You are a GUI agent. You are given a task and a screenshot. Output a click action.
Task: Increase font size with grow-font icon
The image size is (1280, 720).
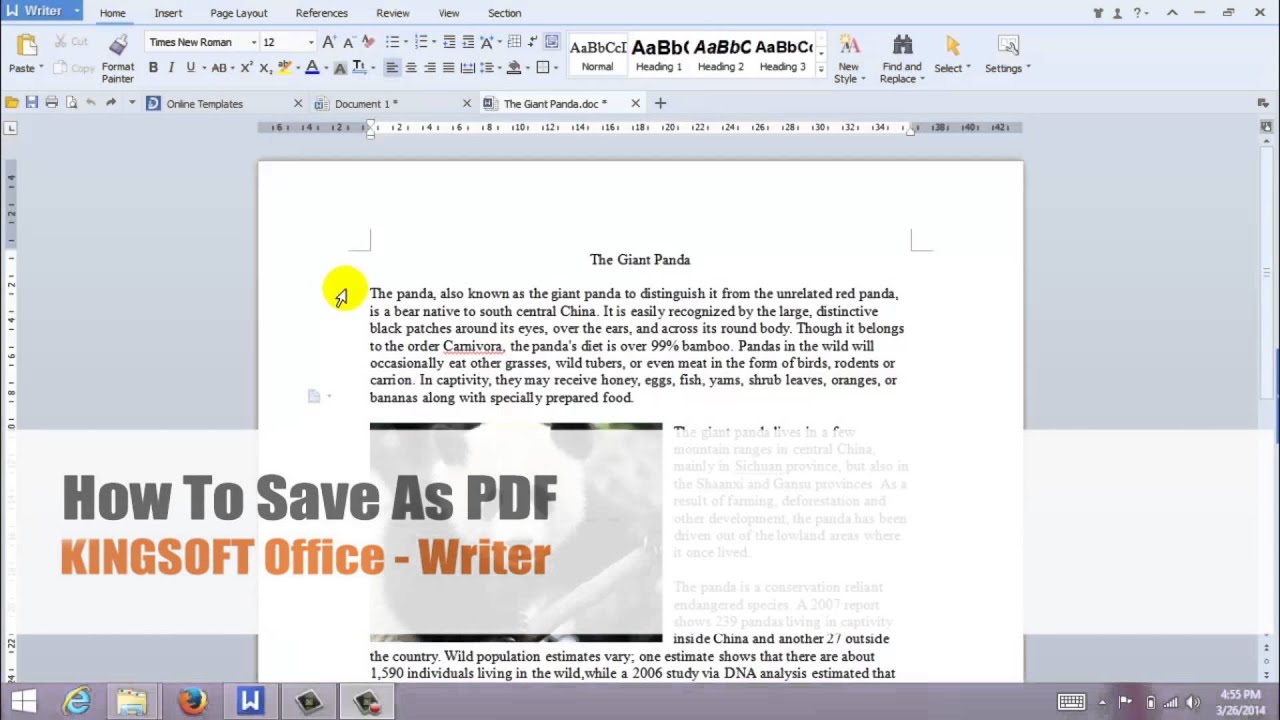click(x=328, y=42)
